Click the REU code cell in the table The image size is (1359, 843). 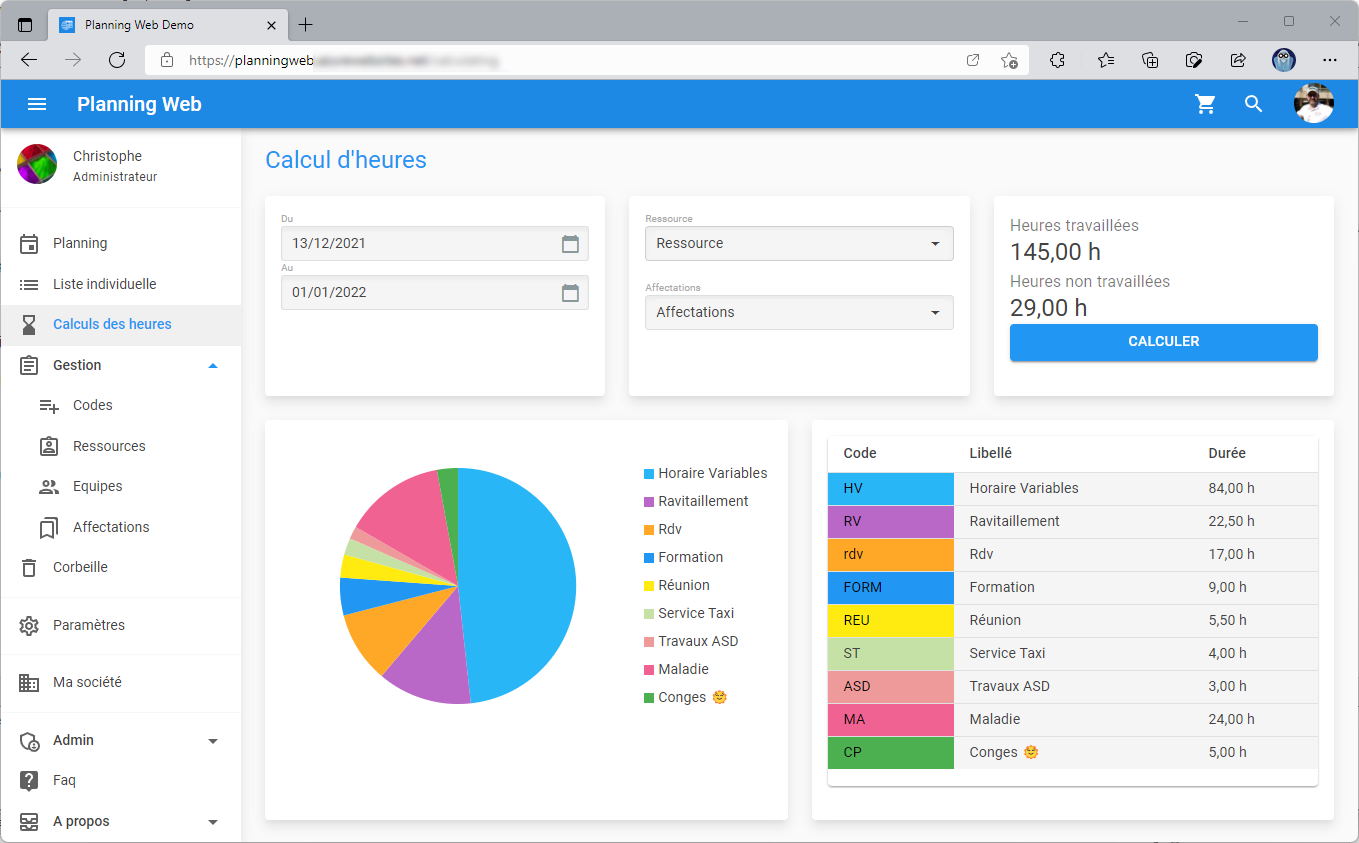coord(891,620)
